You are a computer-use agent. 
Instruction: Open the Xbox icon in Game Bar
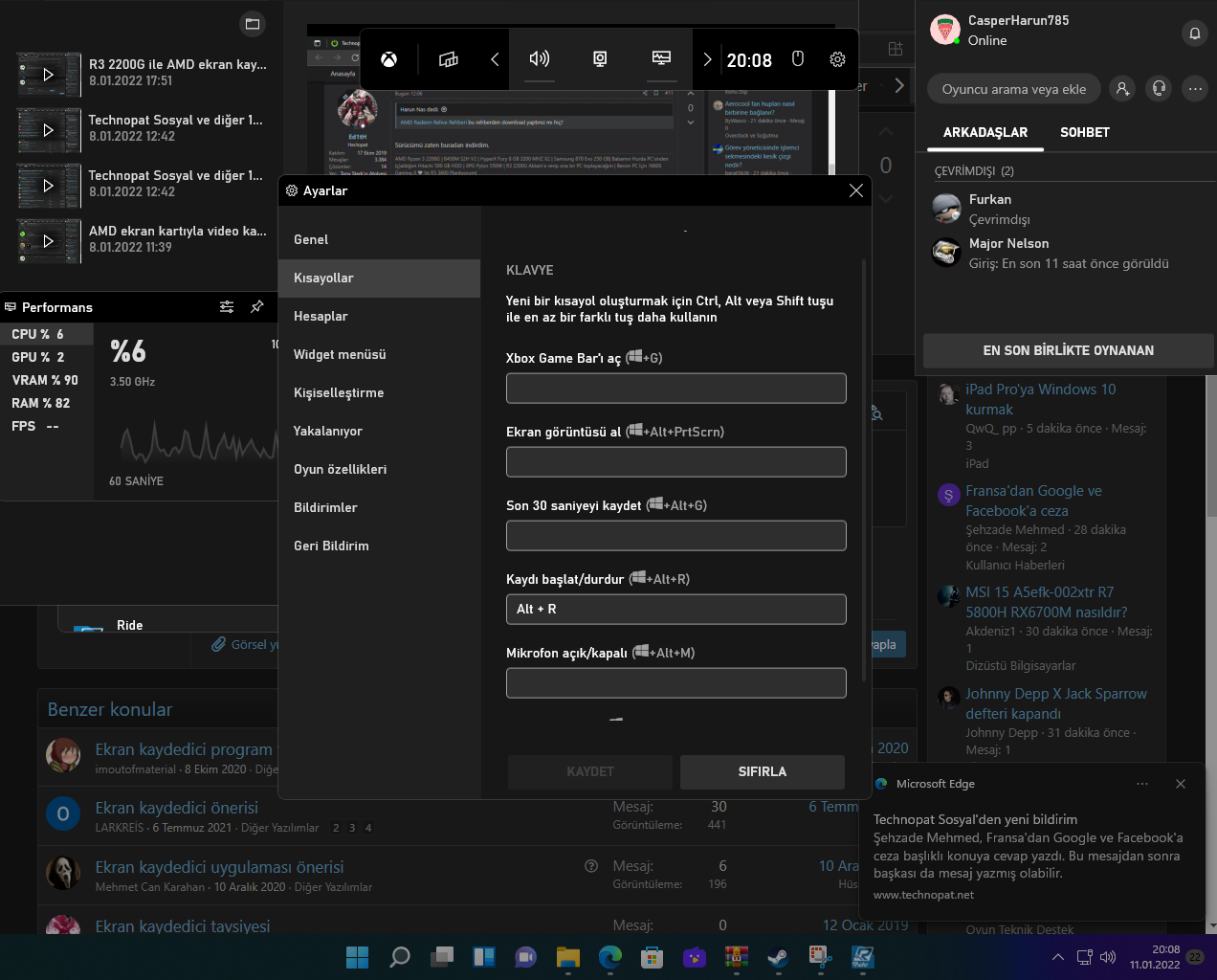[x=388, y=59]
